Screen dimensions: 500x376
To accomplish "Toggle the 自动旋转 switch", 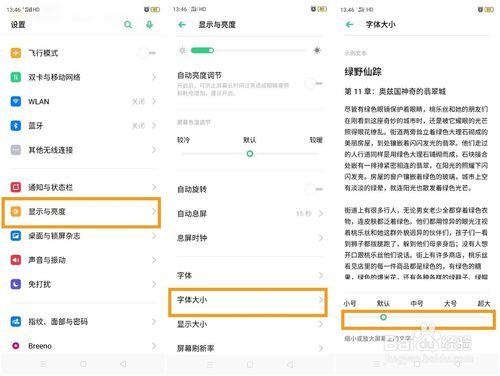I will pyautogui.click(x=314, y=189).
